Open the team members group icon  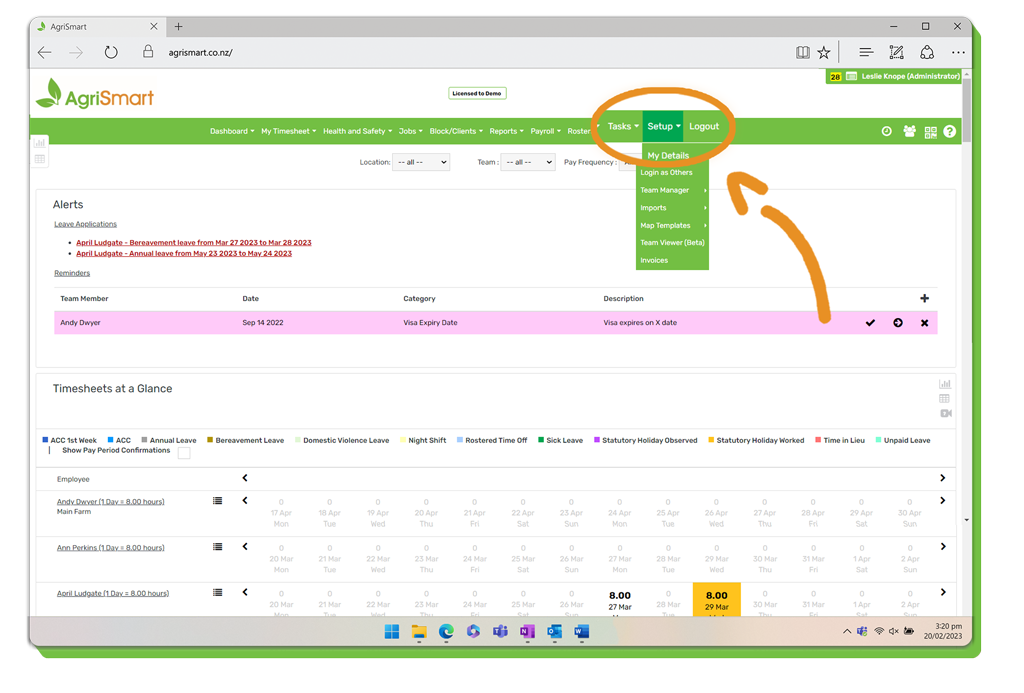(x=909, y=132)
